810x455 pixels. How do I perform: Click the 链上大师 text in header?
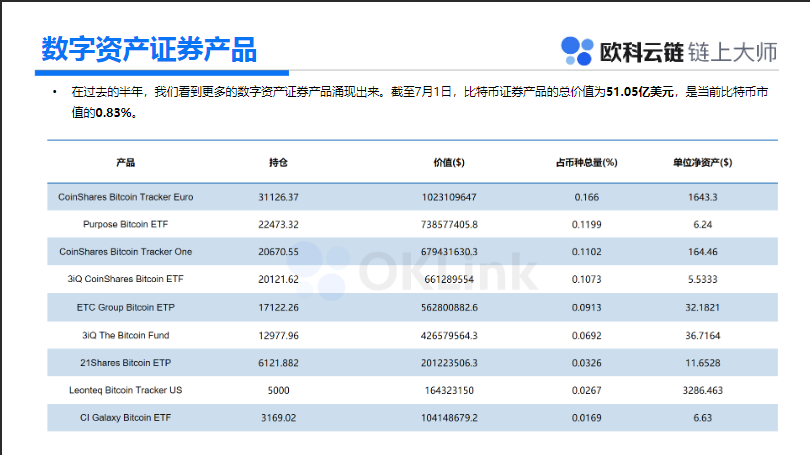pyautogui.click(x=733, y=52)
